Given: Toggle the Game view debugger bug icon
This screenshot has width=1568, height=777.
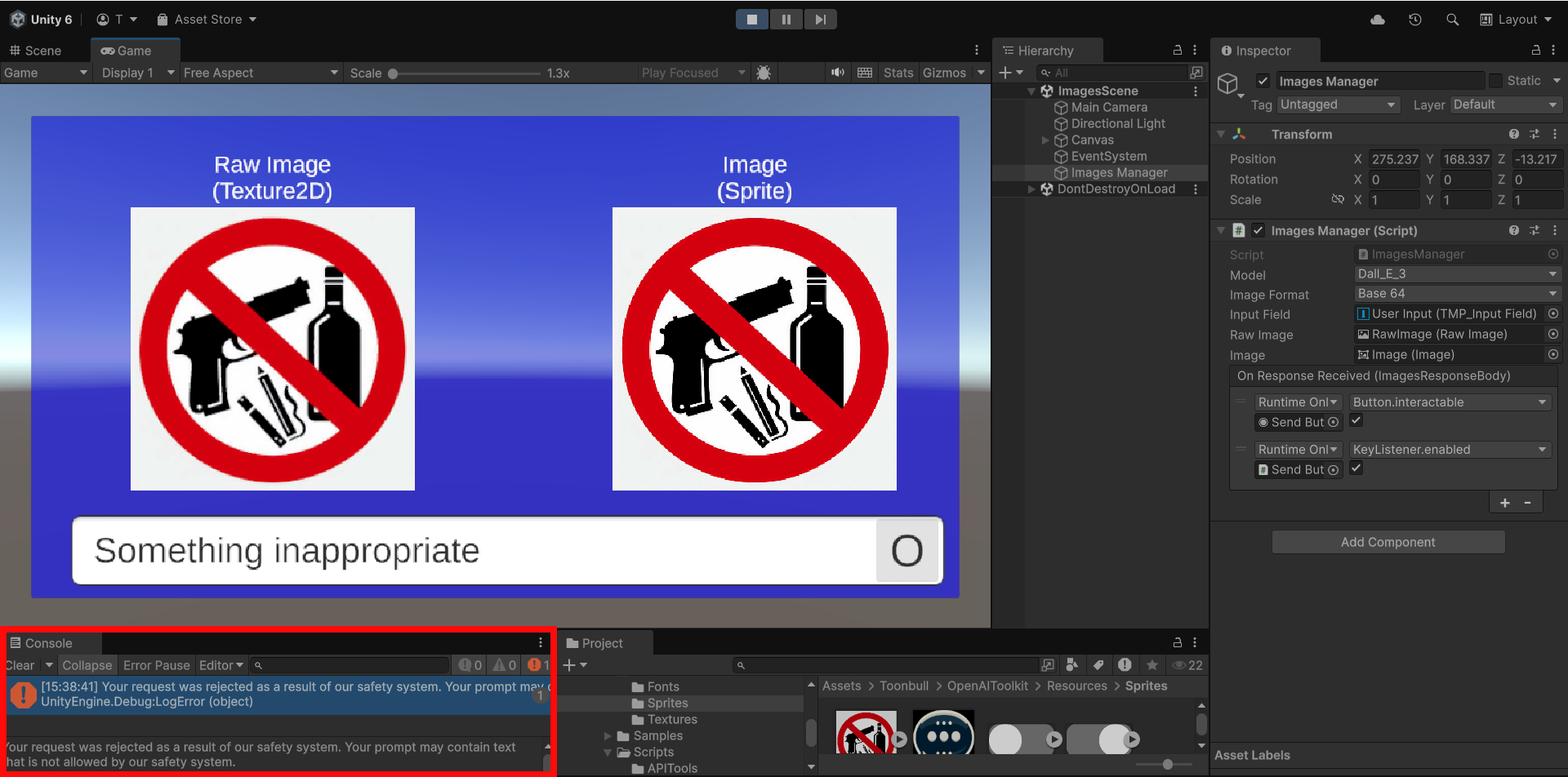Looking at the screenshot, I should coord(764,73).
